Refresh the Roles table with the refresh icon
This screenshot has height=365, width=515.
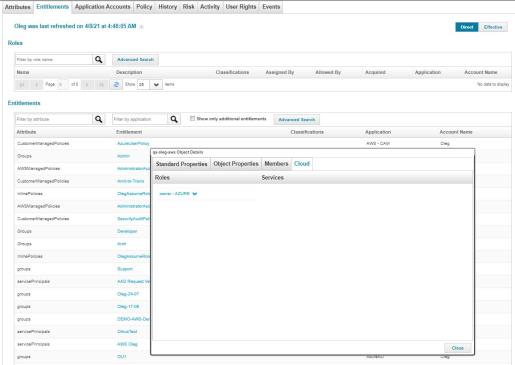click(116, 85)
